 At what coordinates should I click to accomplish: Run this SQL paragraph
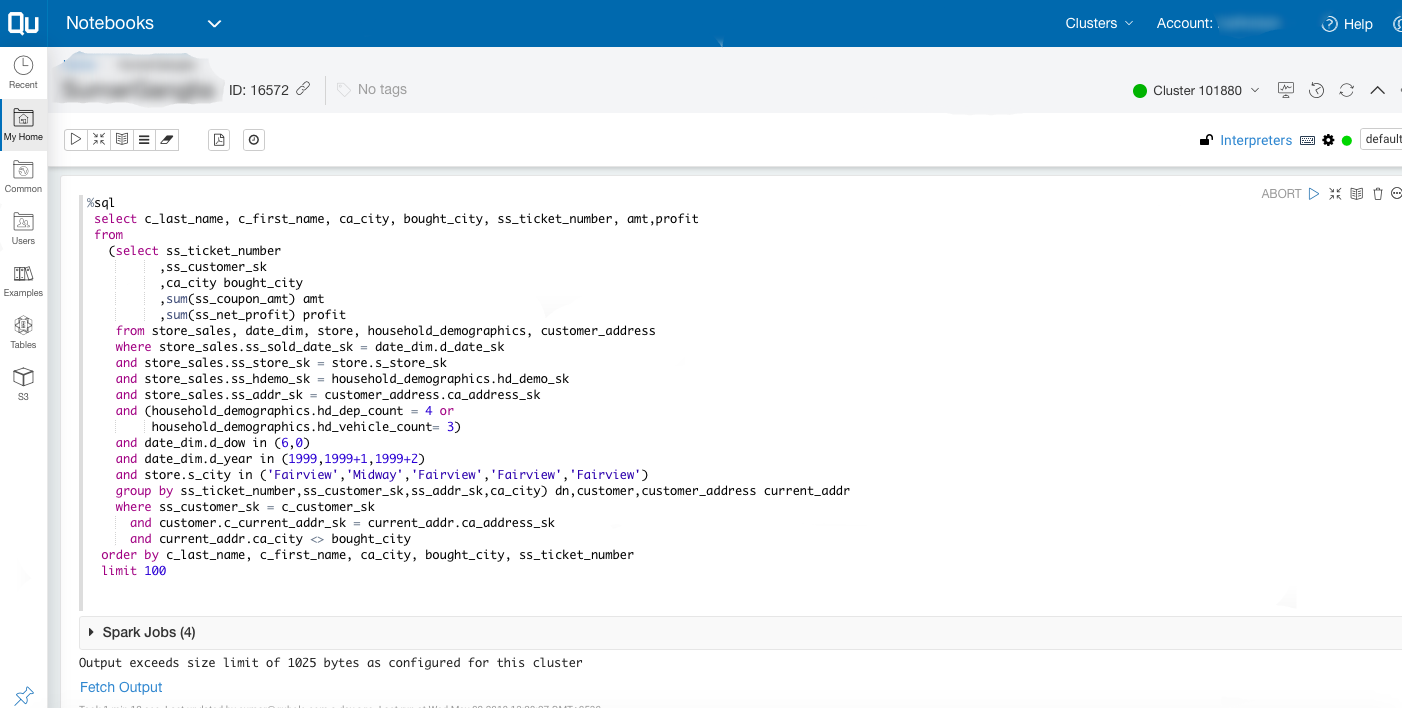[x=1314, y=194]
